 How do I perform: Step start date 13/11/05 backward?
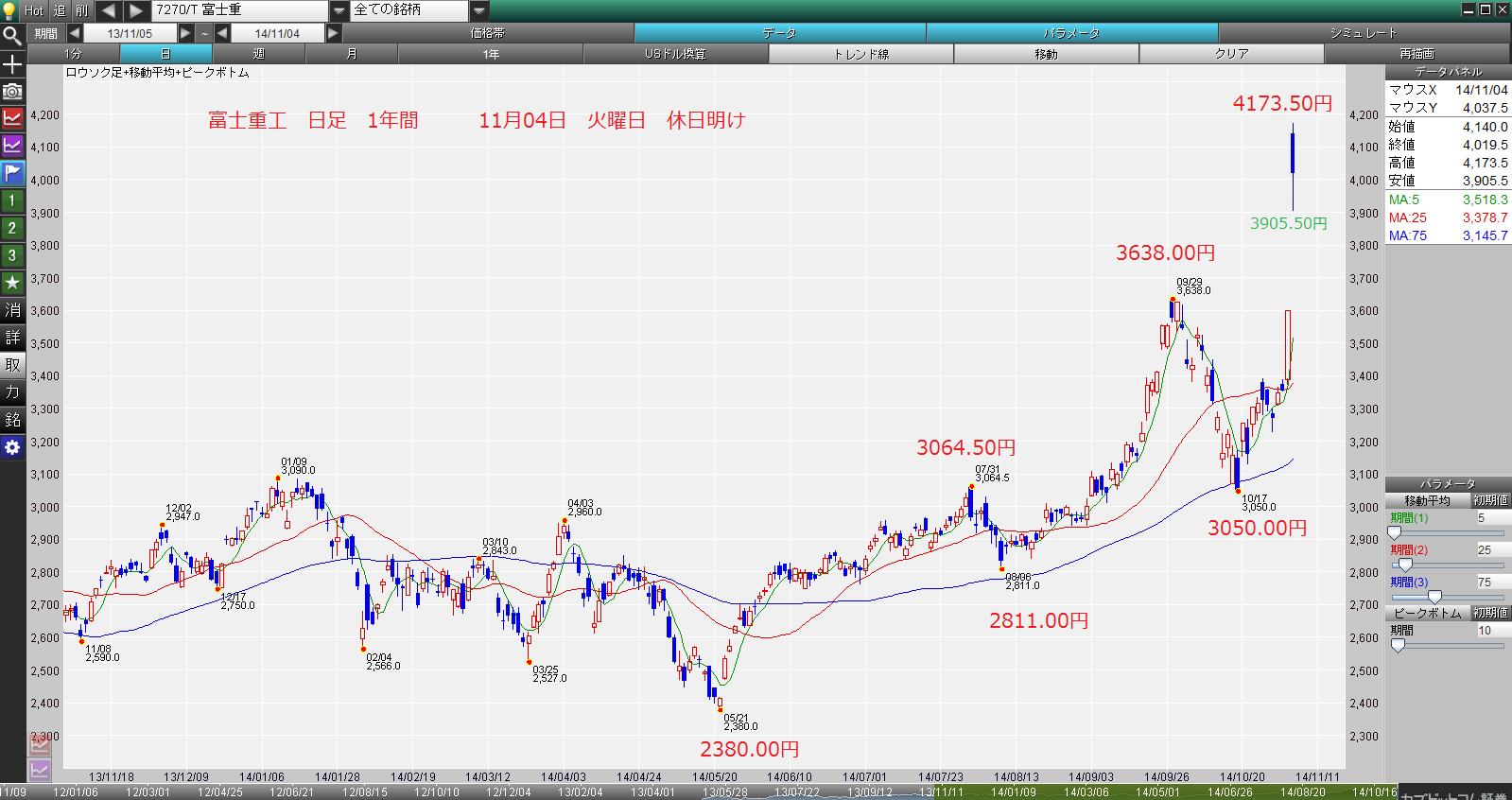[74, 33]
